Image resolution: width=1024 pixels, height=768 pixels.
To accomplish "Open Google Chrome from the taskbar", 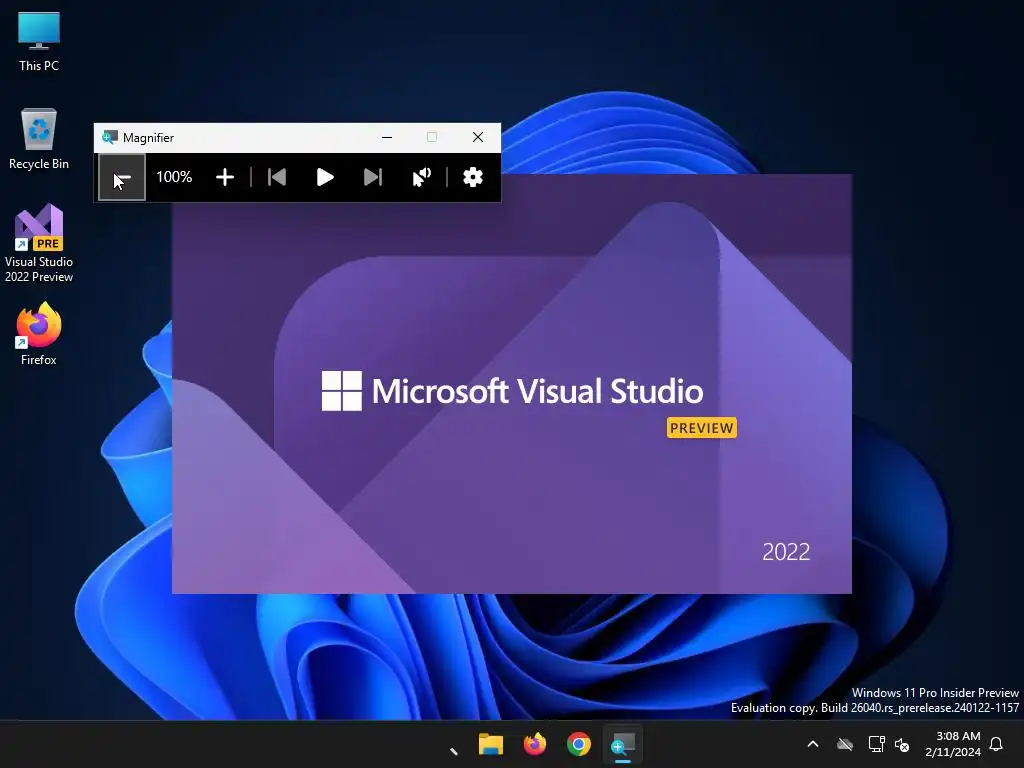I will click(x=579, y=744).
